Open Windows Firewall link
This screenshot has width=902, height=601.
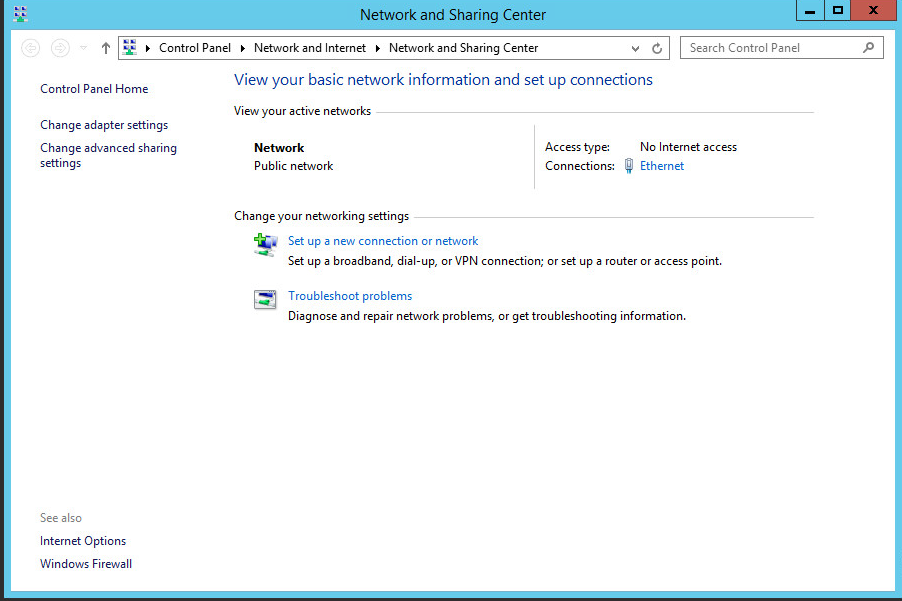coord(86,564)
